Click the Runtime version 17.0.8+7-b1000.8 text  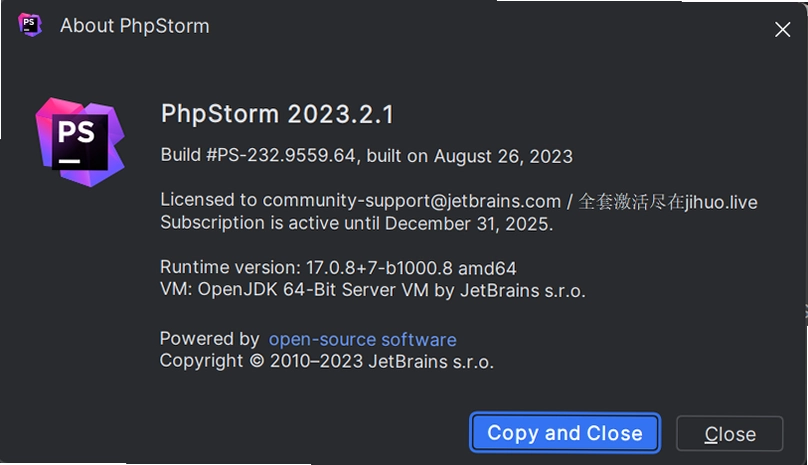click(x=306, y=268)
